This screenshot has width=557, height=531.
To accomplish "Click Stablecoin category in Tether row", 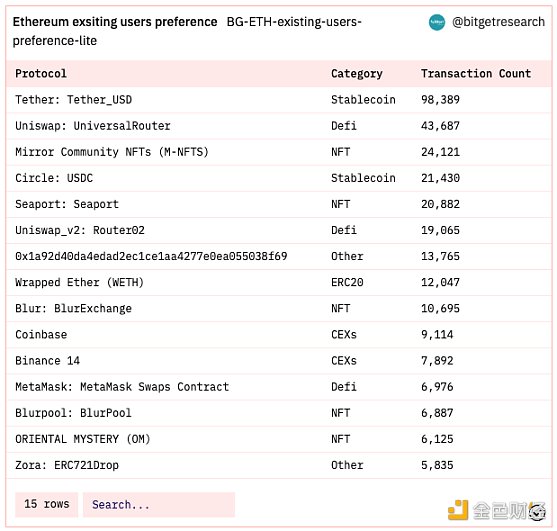I will [363, 100].
